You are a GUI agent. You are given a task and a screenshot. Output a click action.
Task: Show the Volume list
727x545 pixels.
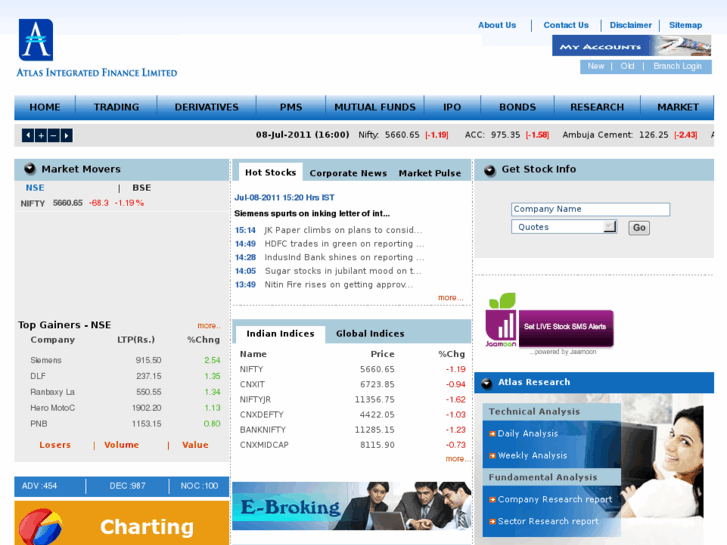click(121, 445)
